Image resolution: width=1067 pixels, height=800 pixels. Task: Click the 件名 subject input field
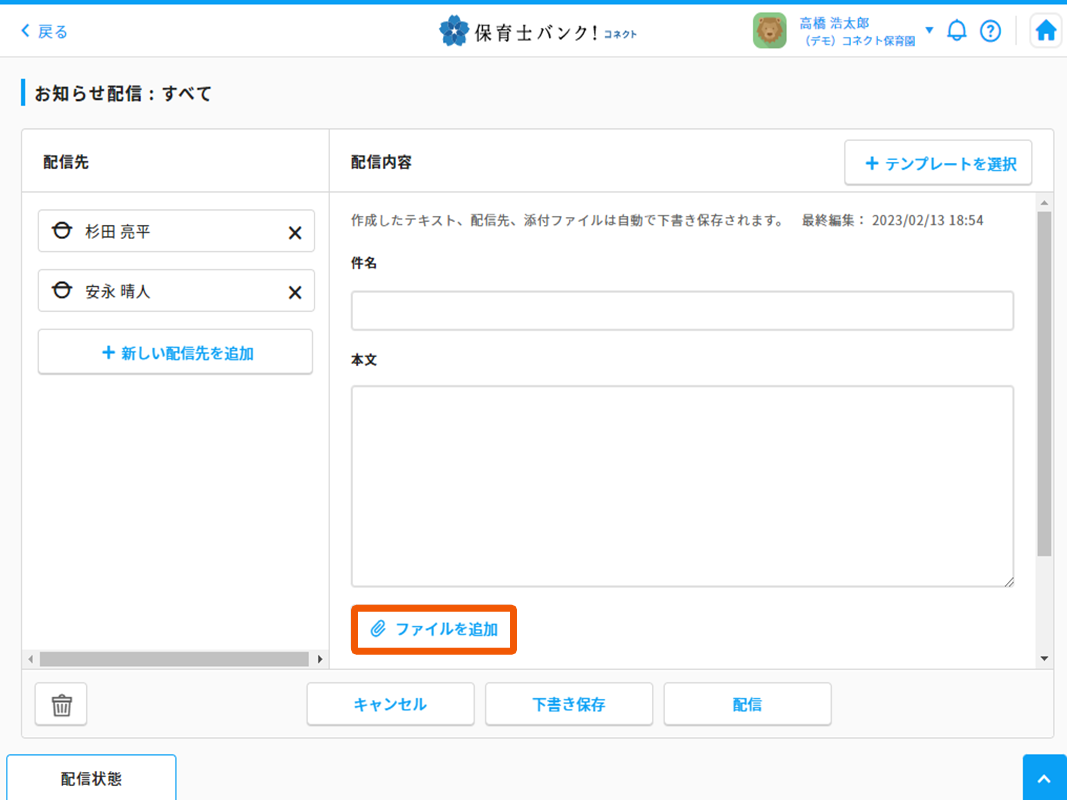[682, 310]
